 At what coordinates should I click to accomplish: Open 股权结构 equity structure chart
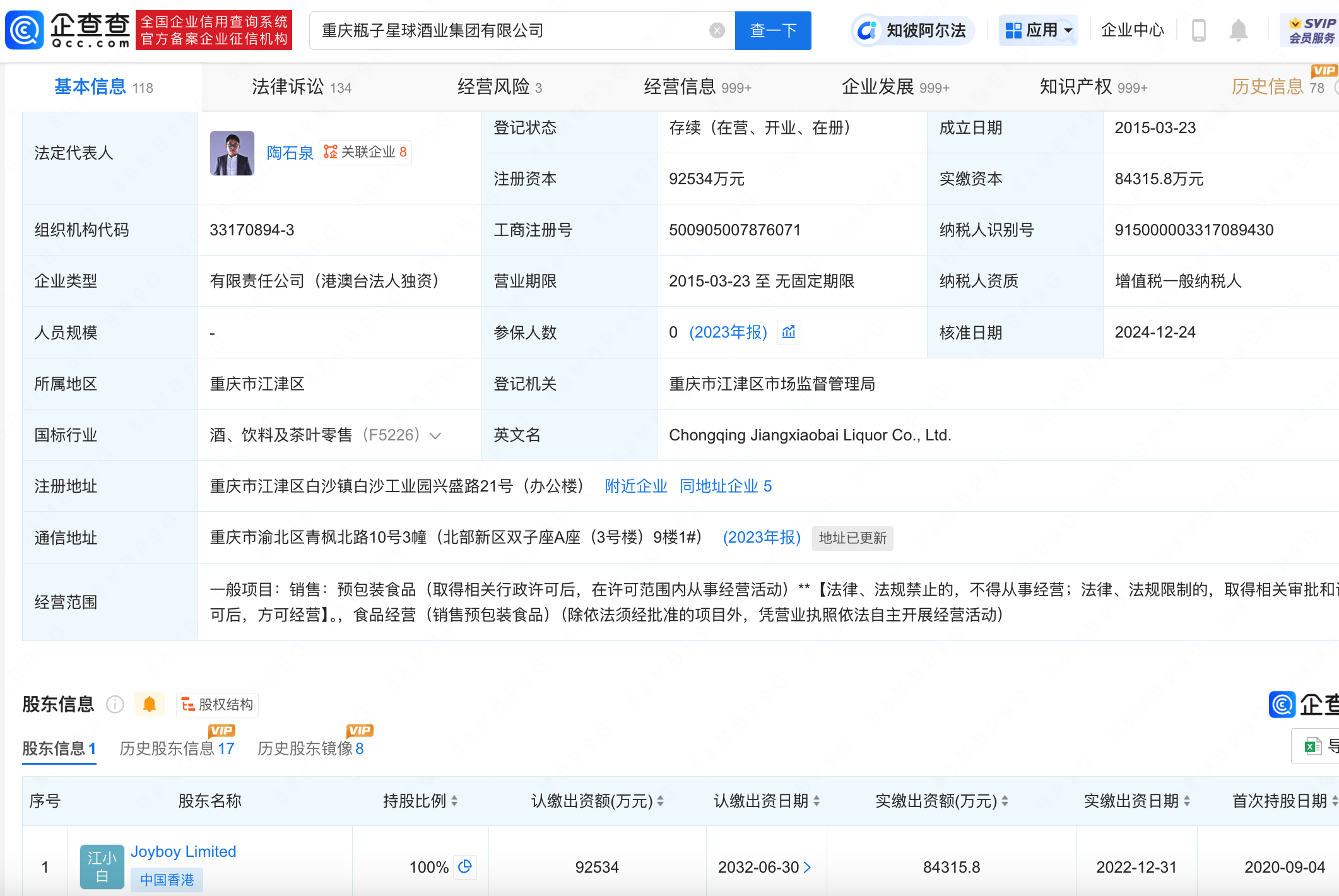tap(217, 704)
